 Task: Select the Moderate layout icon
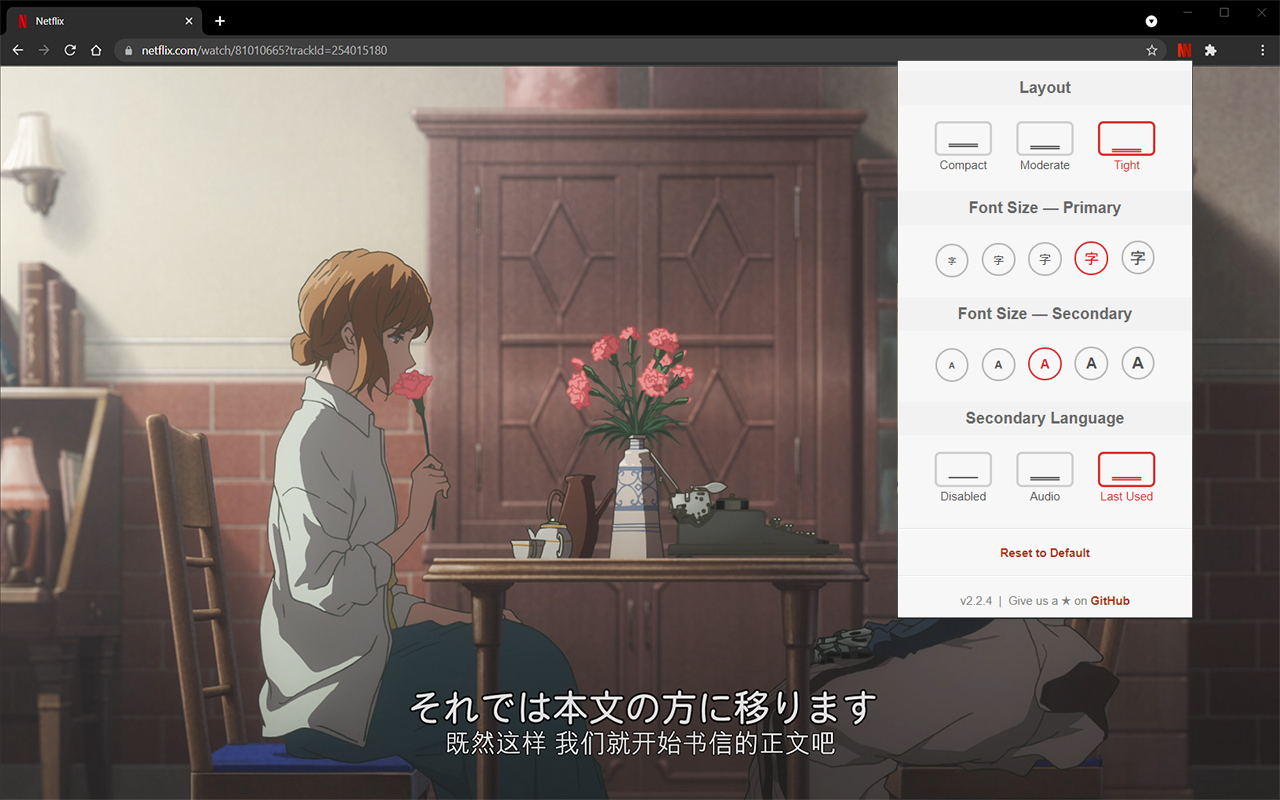pyautogui.click(x=1045, y=139)
